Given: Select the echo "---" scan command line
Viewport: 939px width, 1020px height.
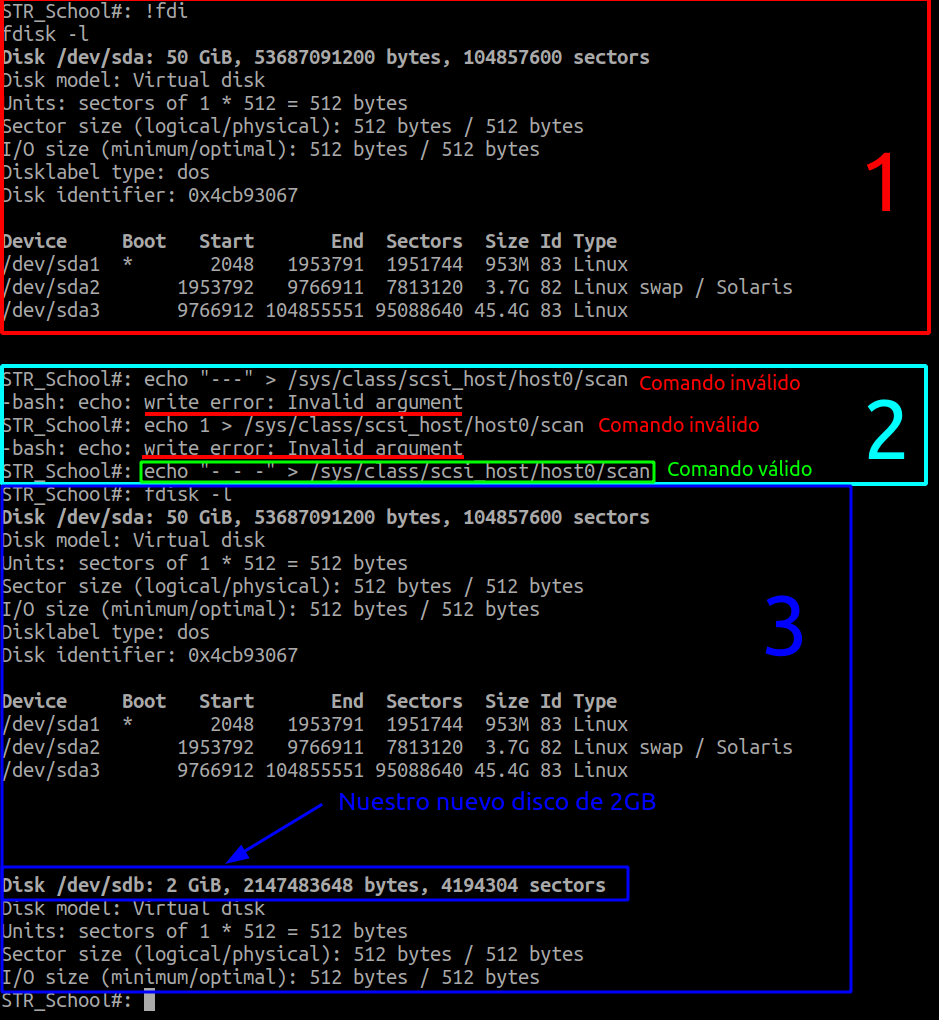Looking at the screenshot, I should tap(316, 379).
